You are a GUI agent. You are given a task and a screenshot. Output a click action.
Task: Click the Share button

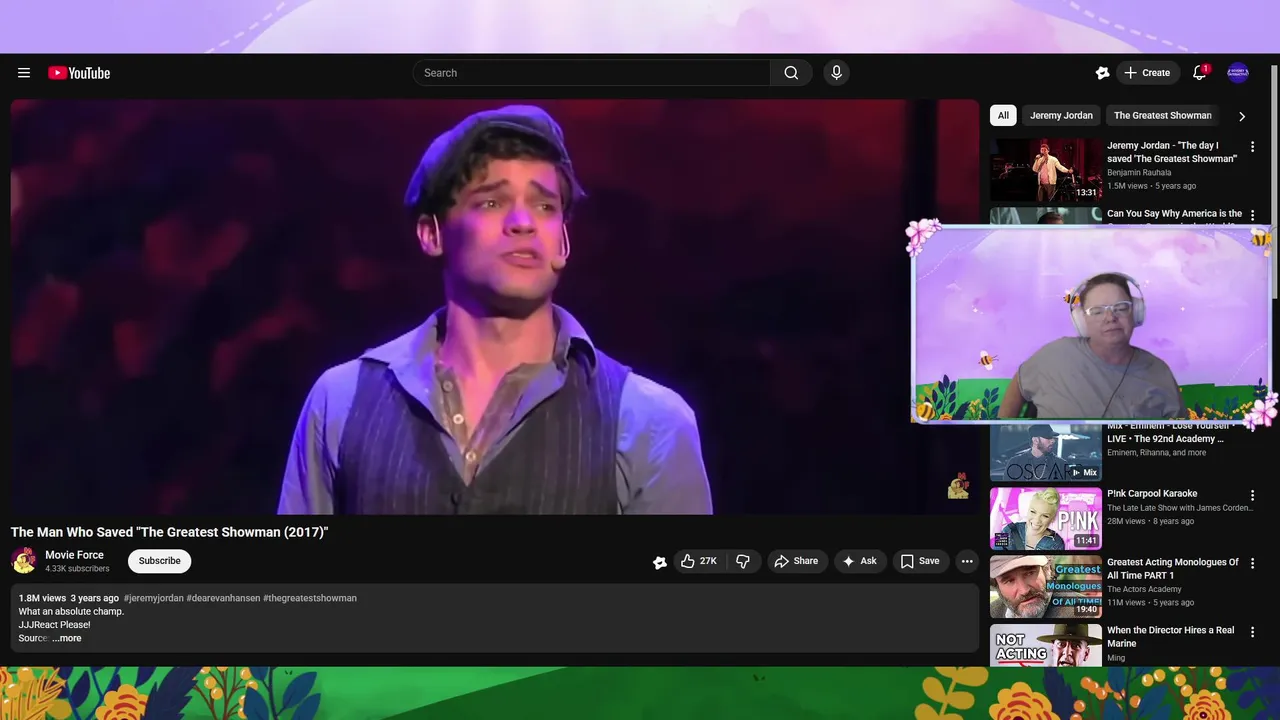[796, 561]
